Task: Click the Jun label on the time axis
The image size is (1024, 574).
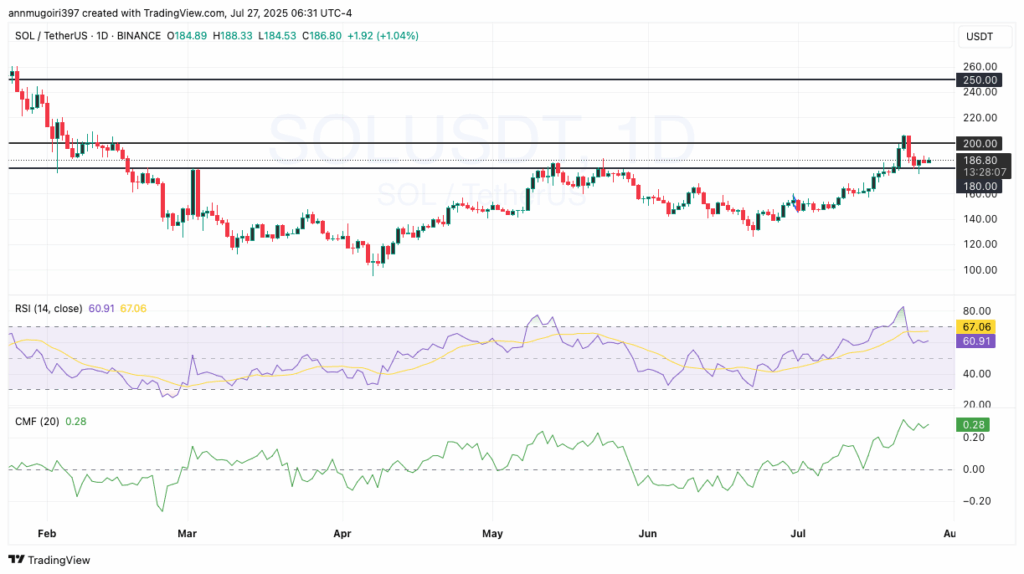Action: coord(647,534)
